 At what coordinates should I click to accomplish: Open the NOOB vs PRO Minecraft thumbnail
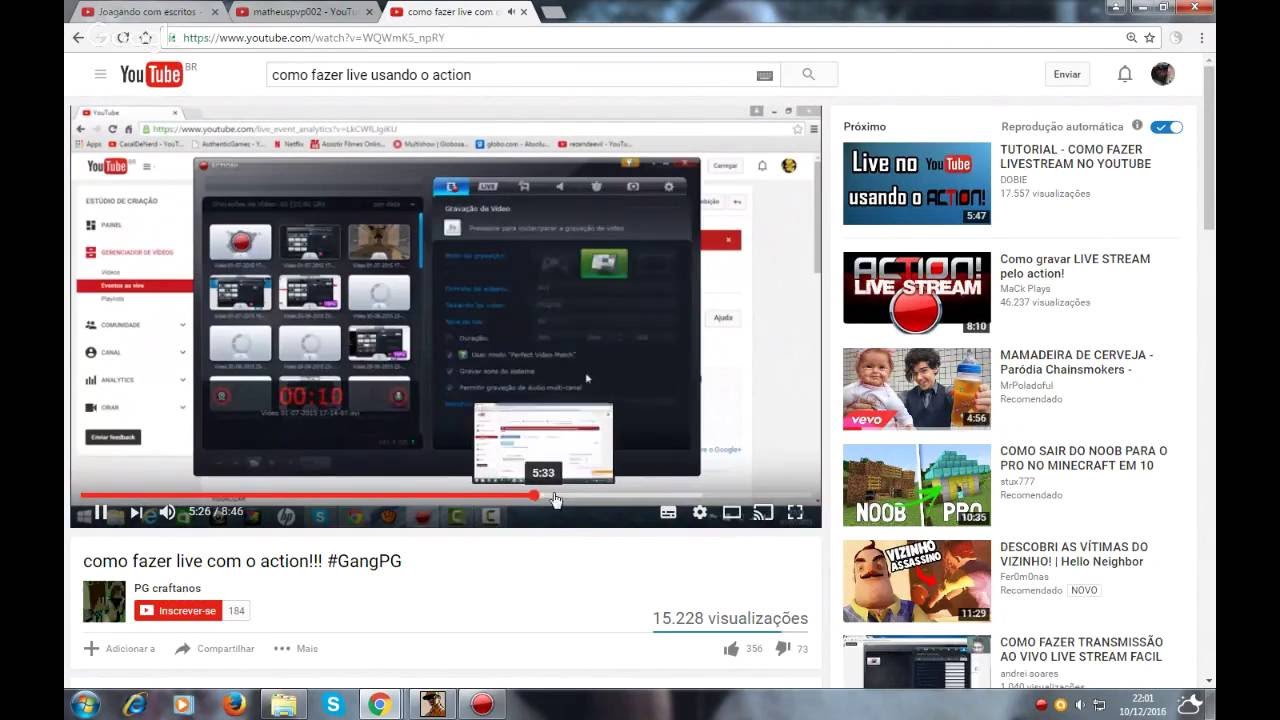(917, 485)
